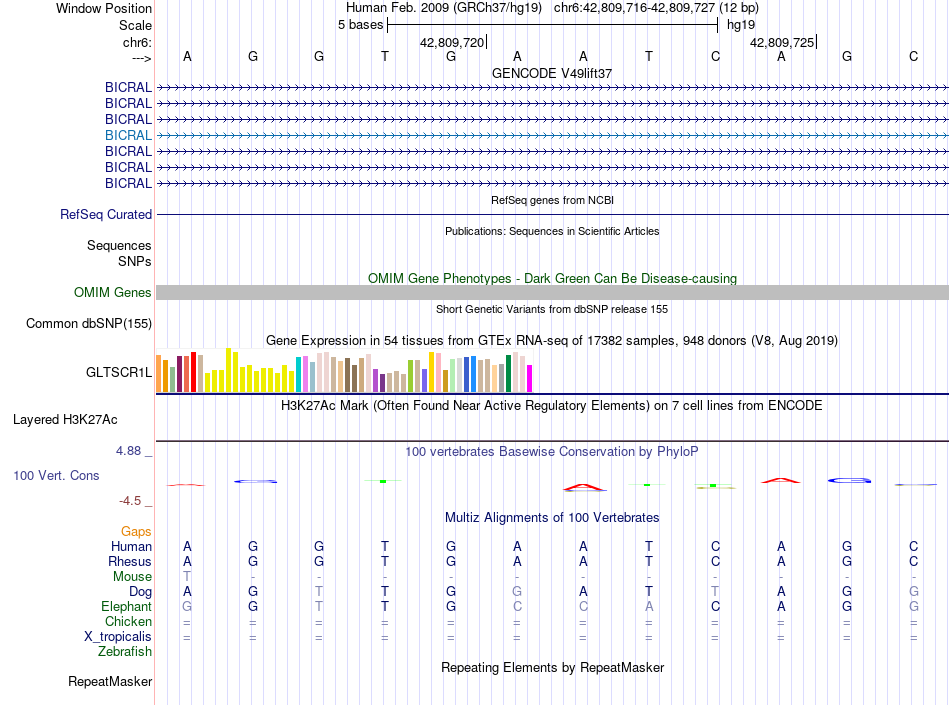
Task: Click the 100 Vert. Cons label
Action: 56,475
